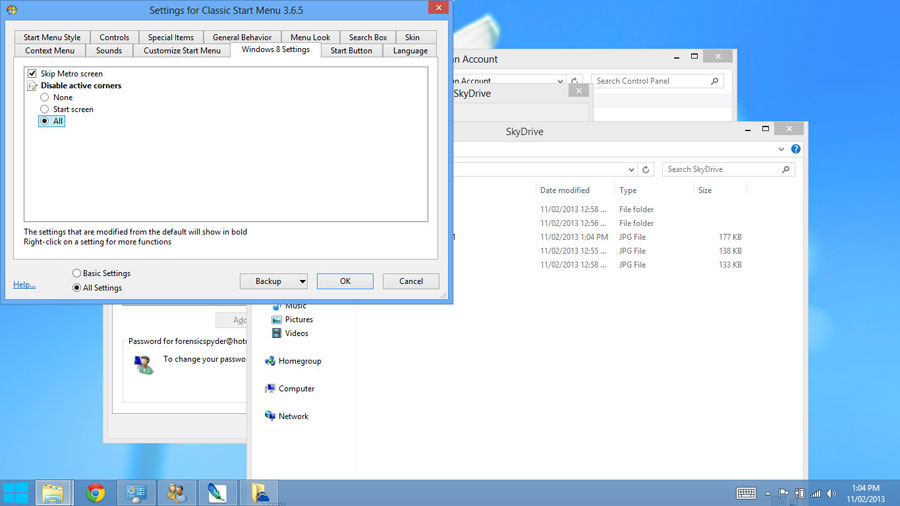Expand the SkyDrive address bar dropdown
The image size is (900, 506).
point(631,170)
